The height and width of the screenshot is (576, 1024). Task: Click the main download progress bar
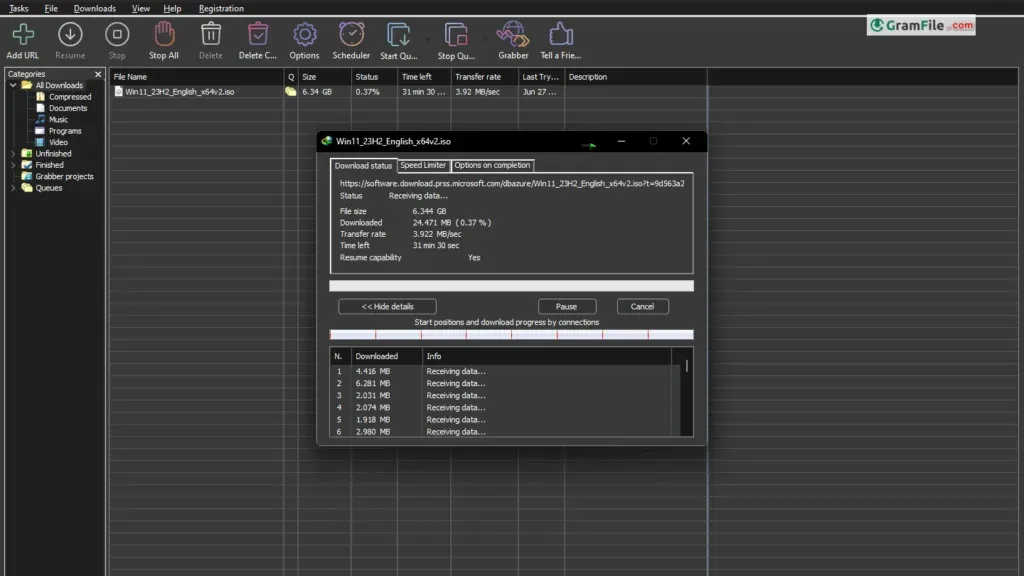(x=511, y=285)
